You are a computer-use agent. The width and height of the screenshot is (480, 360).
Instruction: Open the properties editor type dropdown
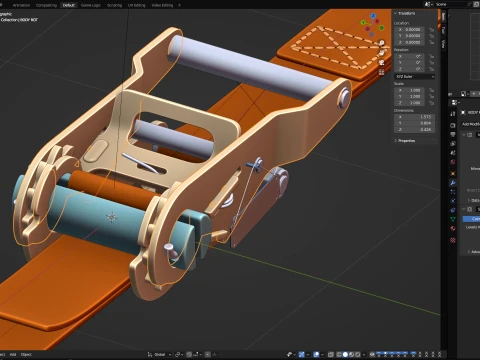point(455,102)
